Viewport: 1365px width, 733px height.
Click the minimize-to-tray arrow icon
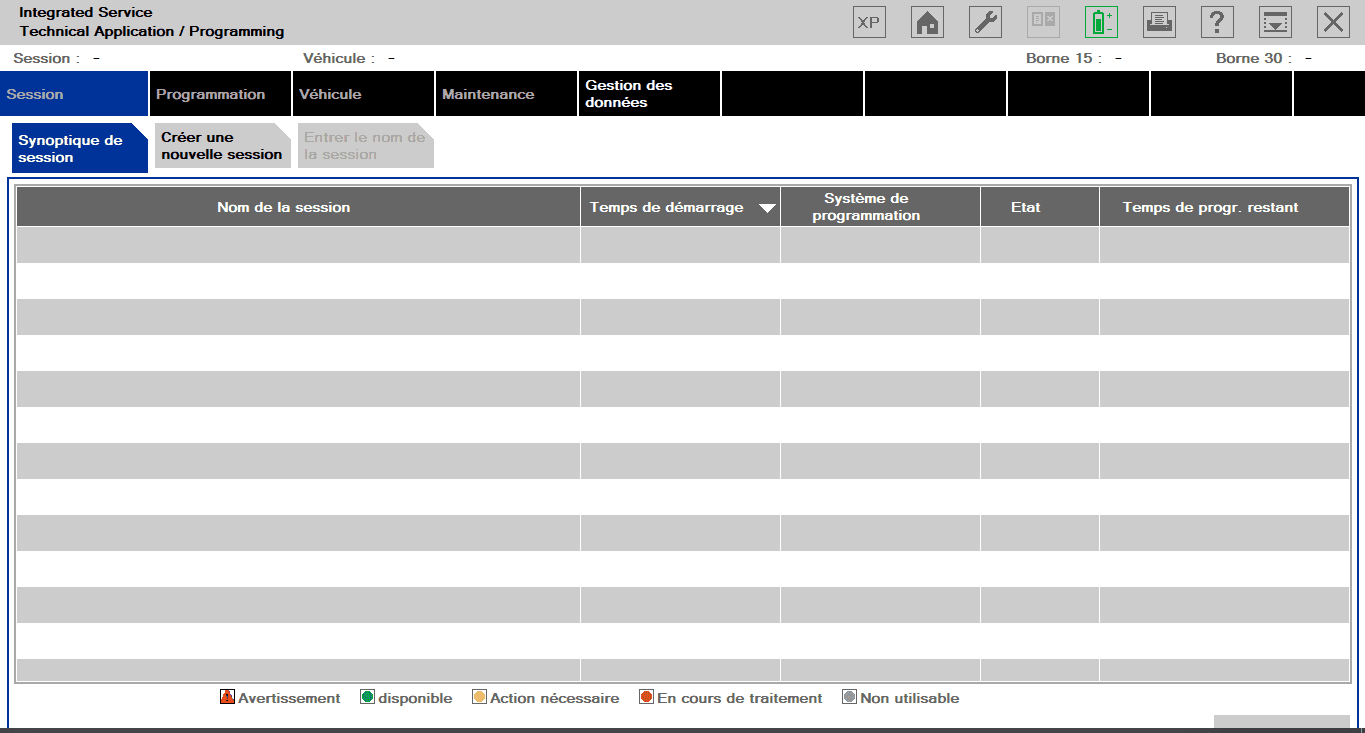tap(1275, 22)
